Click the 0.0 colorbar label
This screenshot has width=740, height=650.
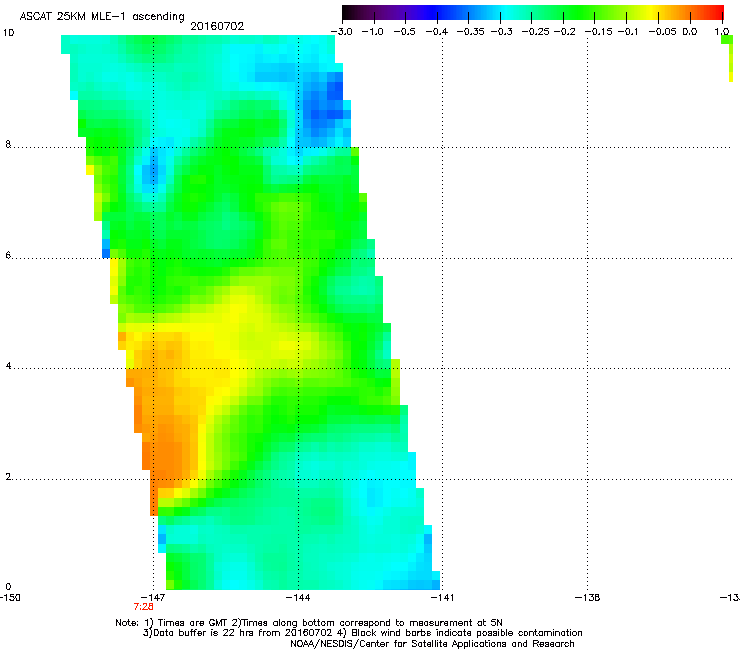[x=690, y=32]
